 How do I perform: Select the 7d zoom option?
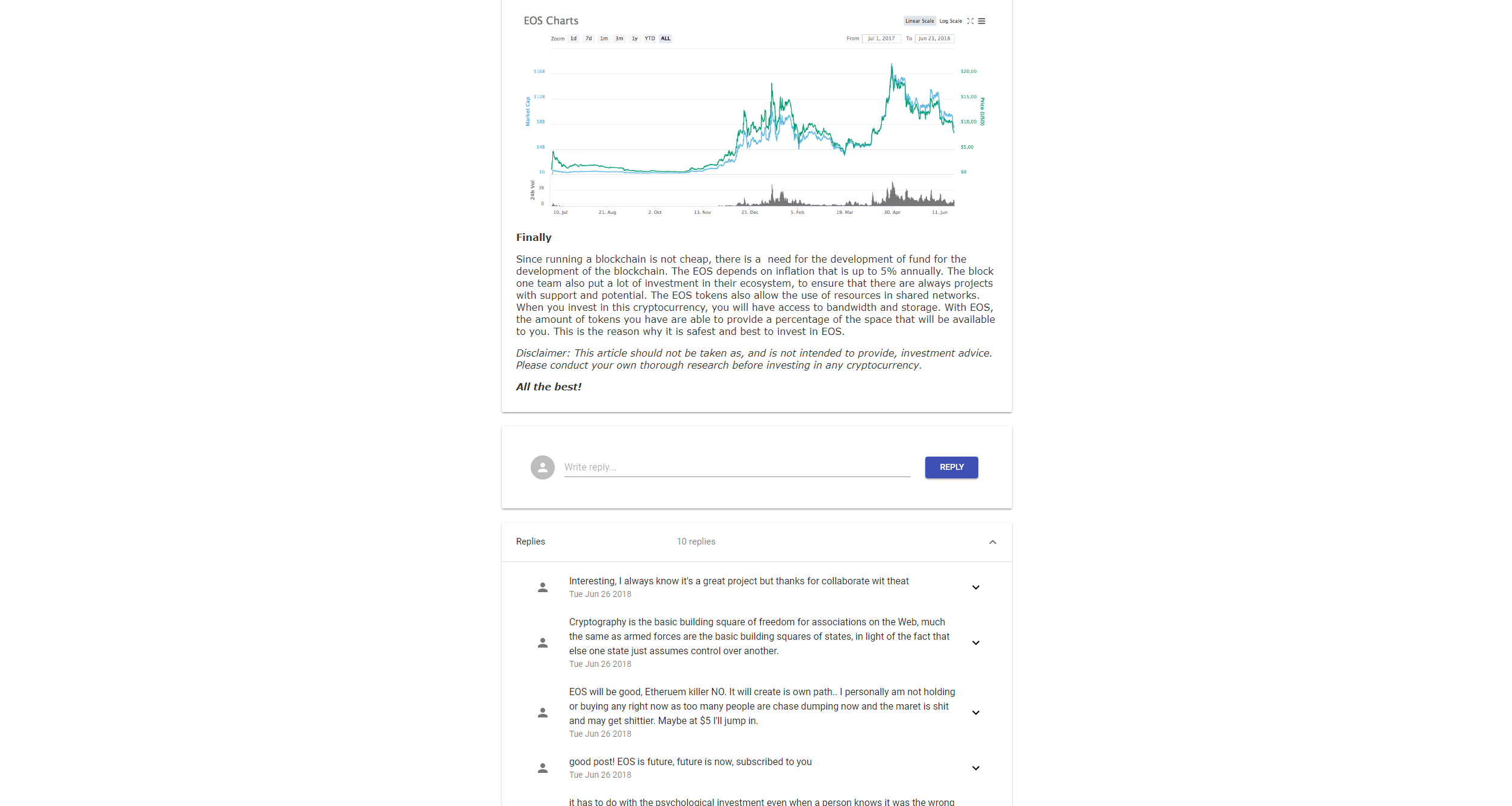589,39
